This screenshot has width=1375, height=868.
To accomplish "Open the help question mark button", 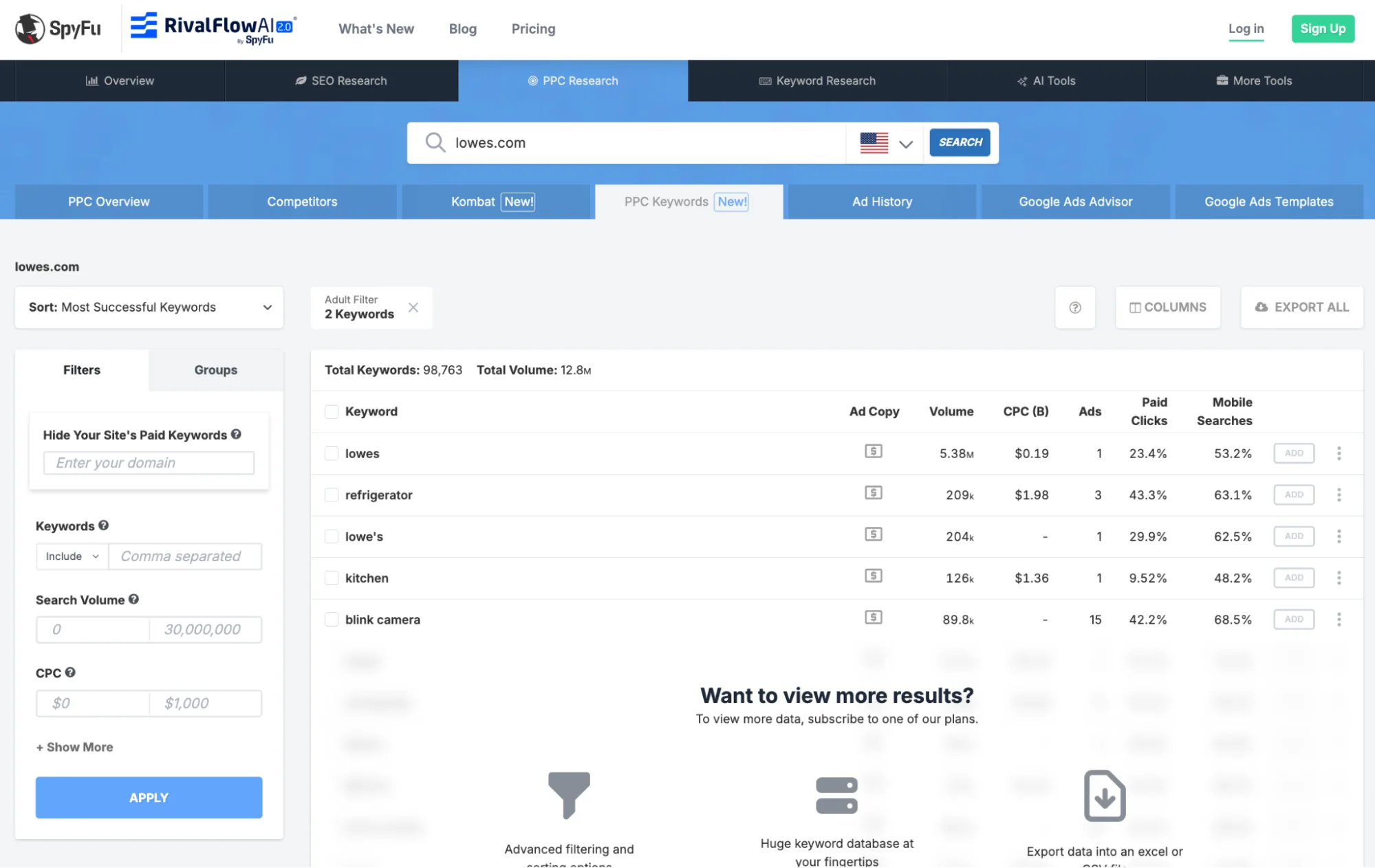I will pos(1075,307).
